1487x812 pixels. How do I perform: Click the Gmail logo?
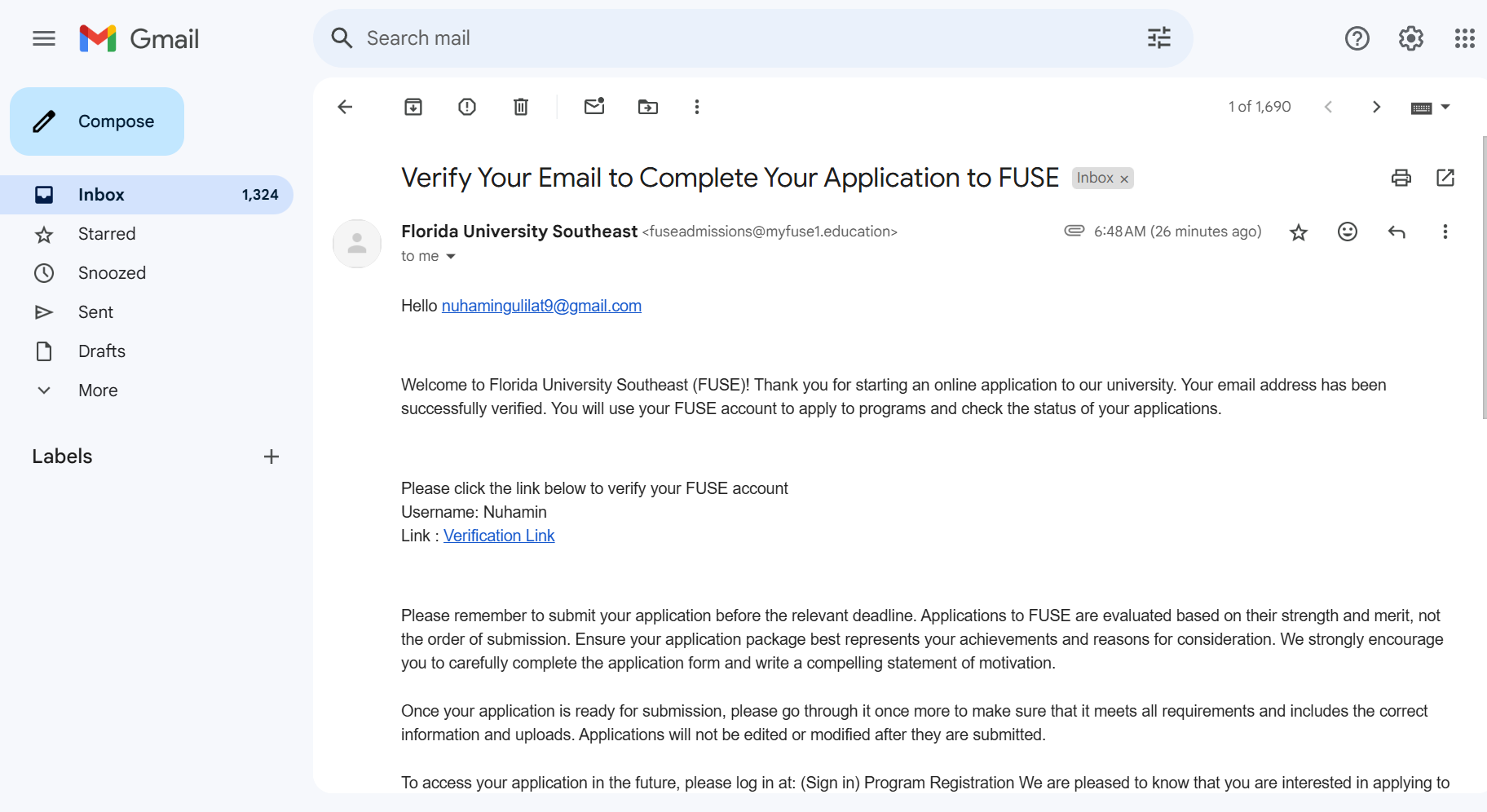pyautogui.click(x=139, y=38)
